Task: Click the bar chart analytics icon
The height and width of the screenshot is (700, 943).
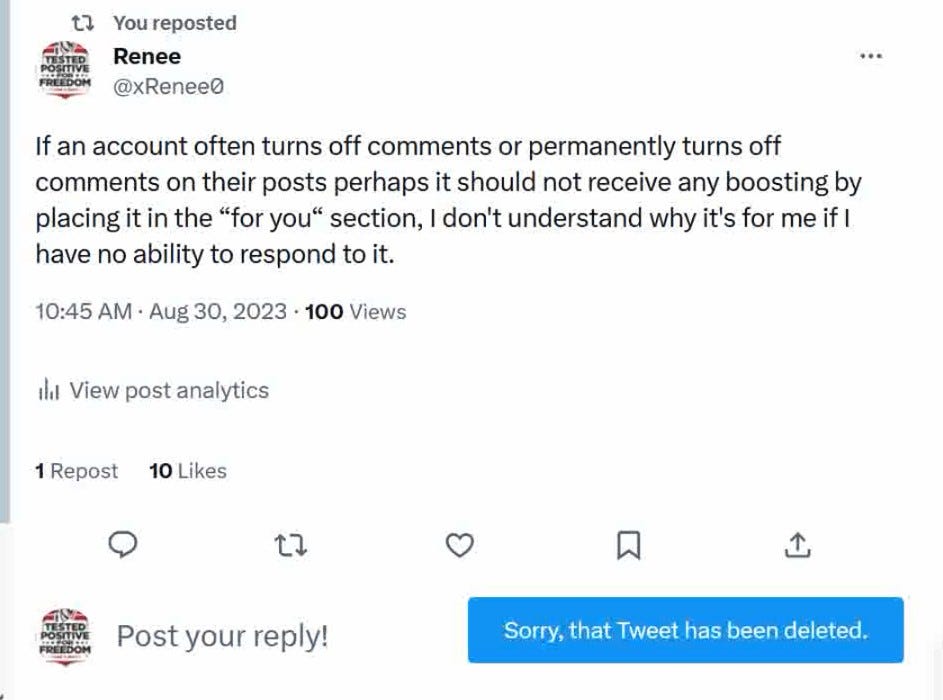Action: pyautogui.click(x=49, y=390)
